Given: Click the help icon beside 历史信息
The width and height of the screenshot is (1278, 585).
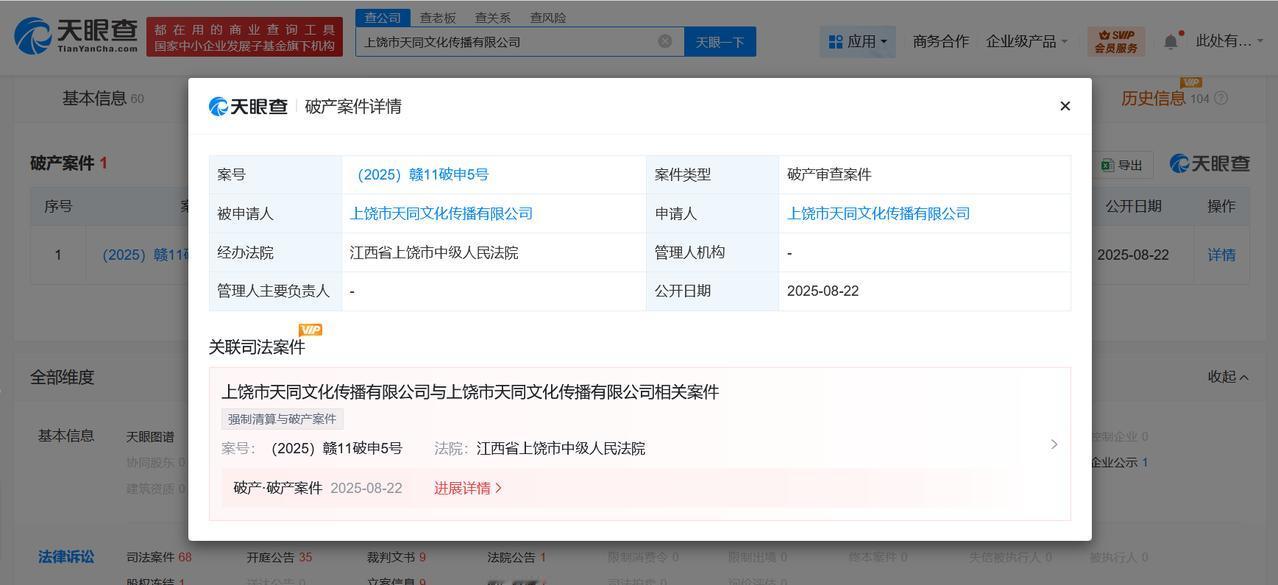Looking at the screenshot, I should [1220, 98].
